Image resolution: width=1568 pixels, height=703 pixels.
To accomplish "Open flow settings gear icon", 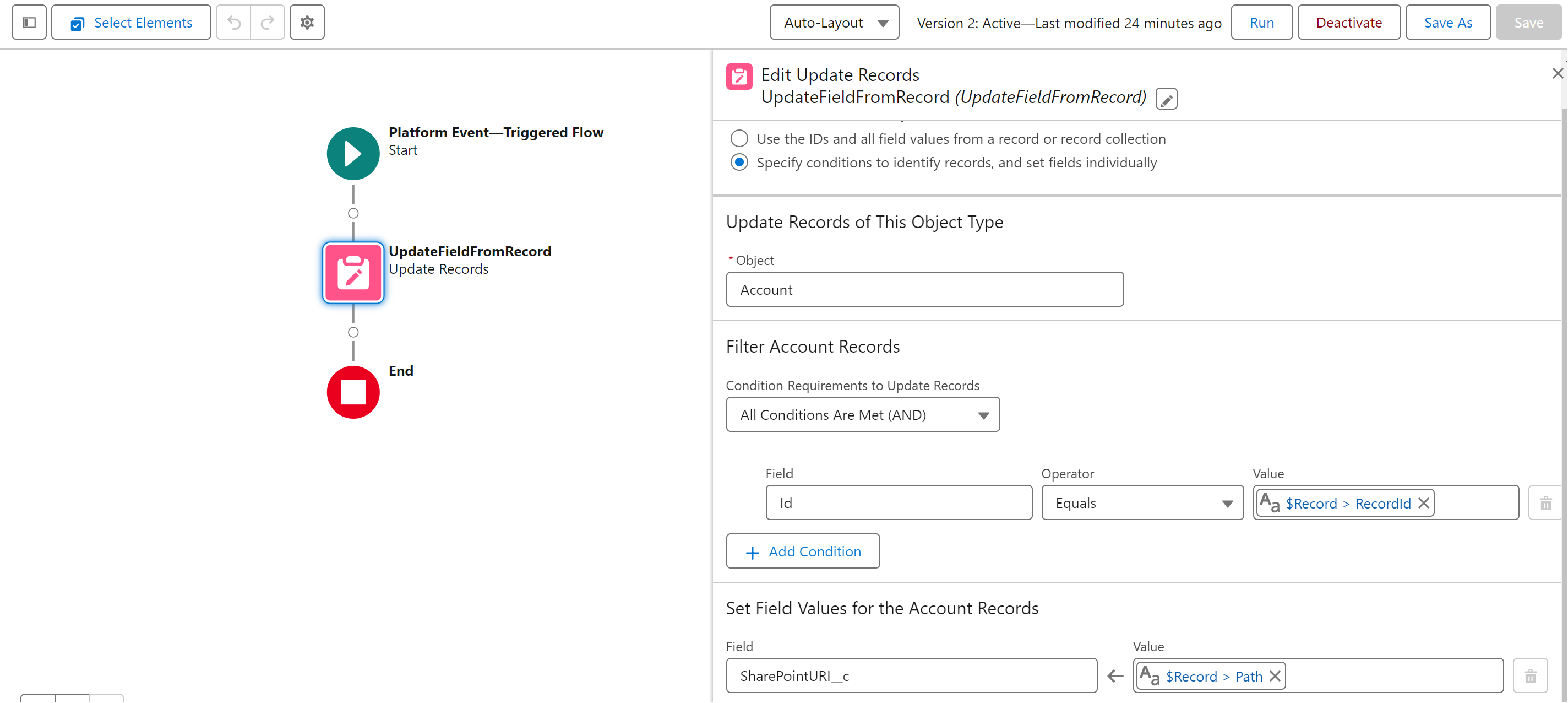I will point(307,23).
